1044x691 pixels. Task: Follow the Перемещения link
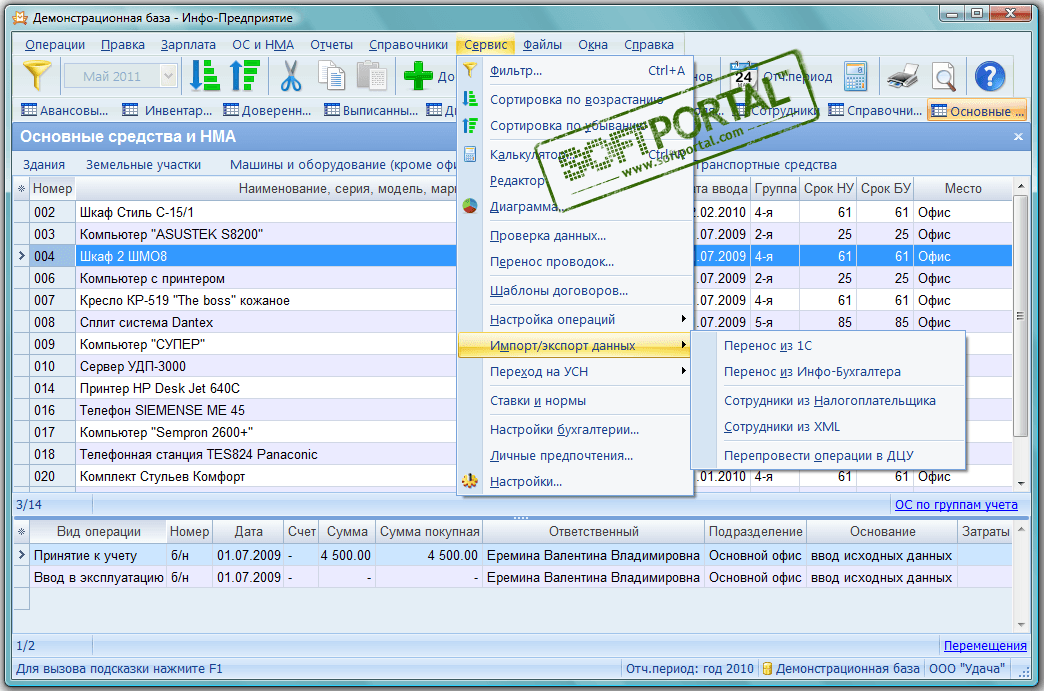(985, 646)
